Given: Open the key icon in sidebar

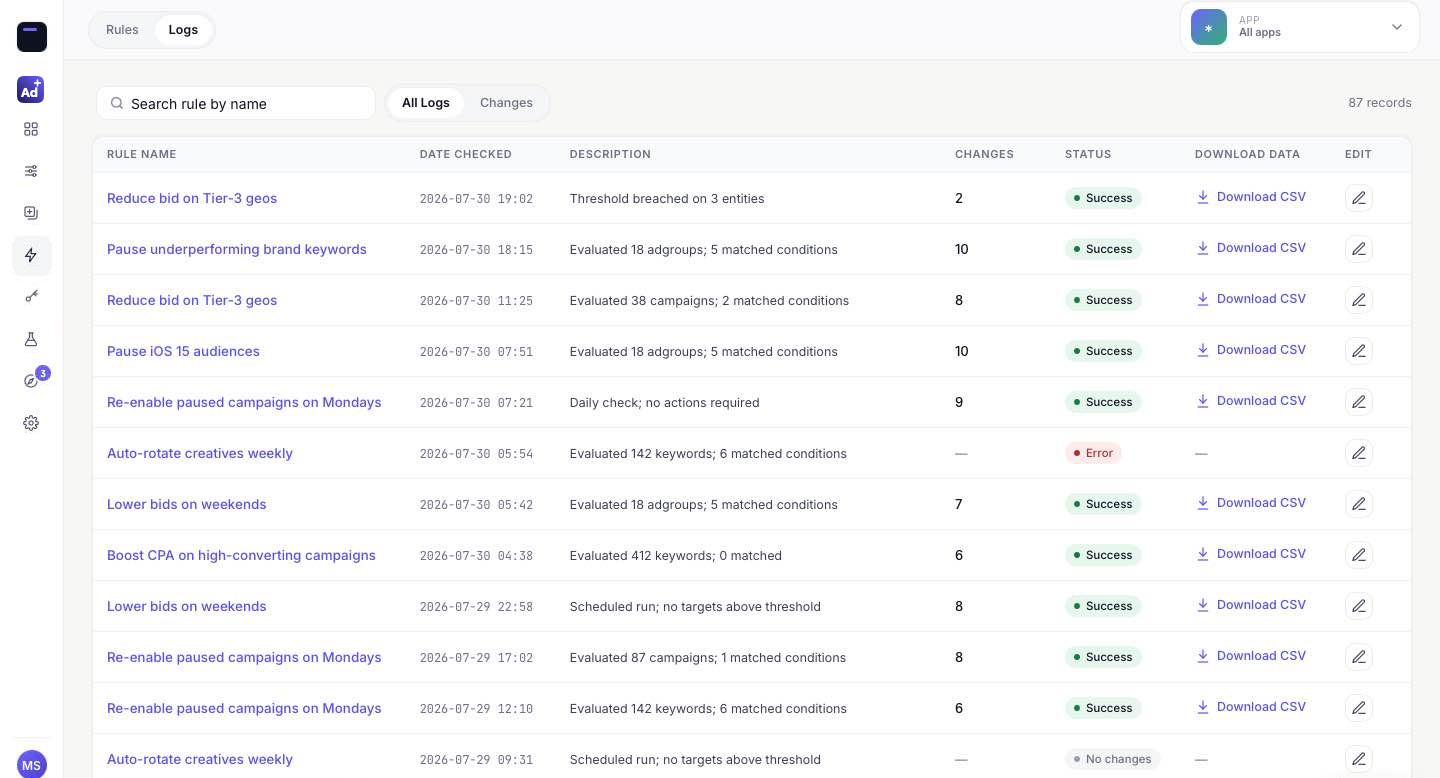Looking at the screenshot, I should (x=31, y=297).
